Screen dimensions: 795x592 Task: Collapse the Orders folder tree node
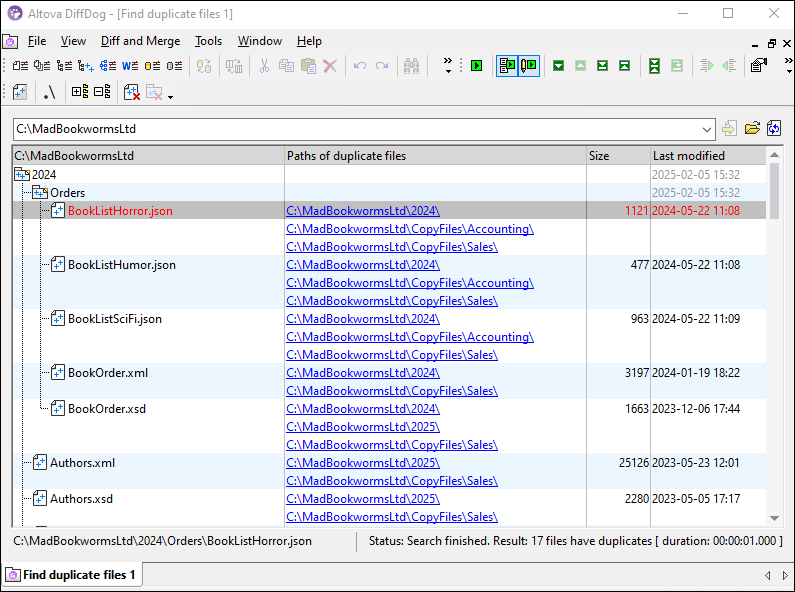click(40, 192)
